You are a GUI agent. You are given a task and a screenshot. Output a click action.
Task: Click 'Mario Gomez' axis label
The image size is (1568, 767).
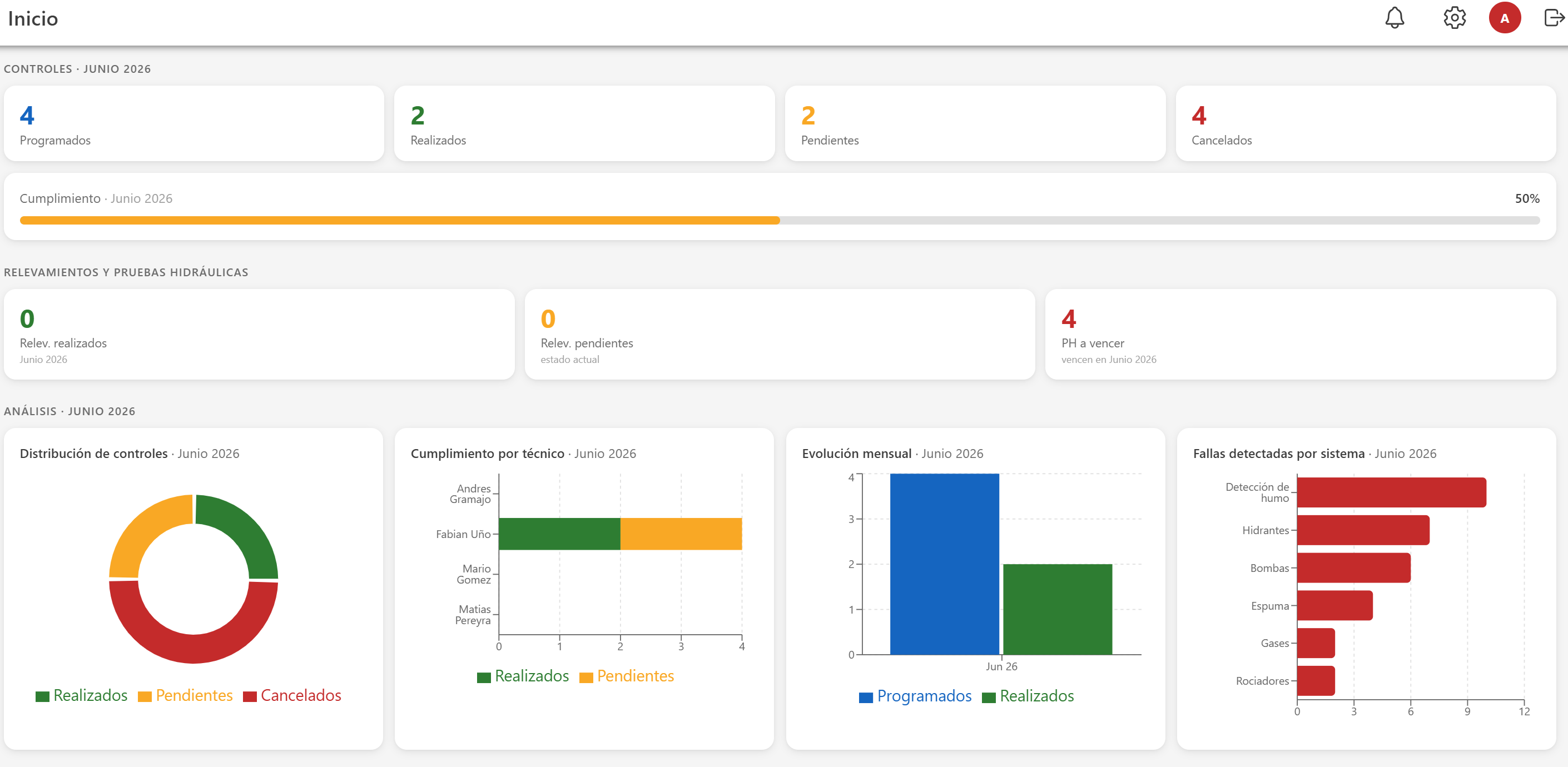474,574
